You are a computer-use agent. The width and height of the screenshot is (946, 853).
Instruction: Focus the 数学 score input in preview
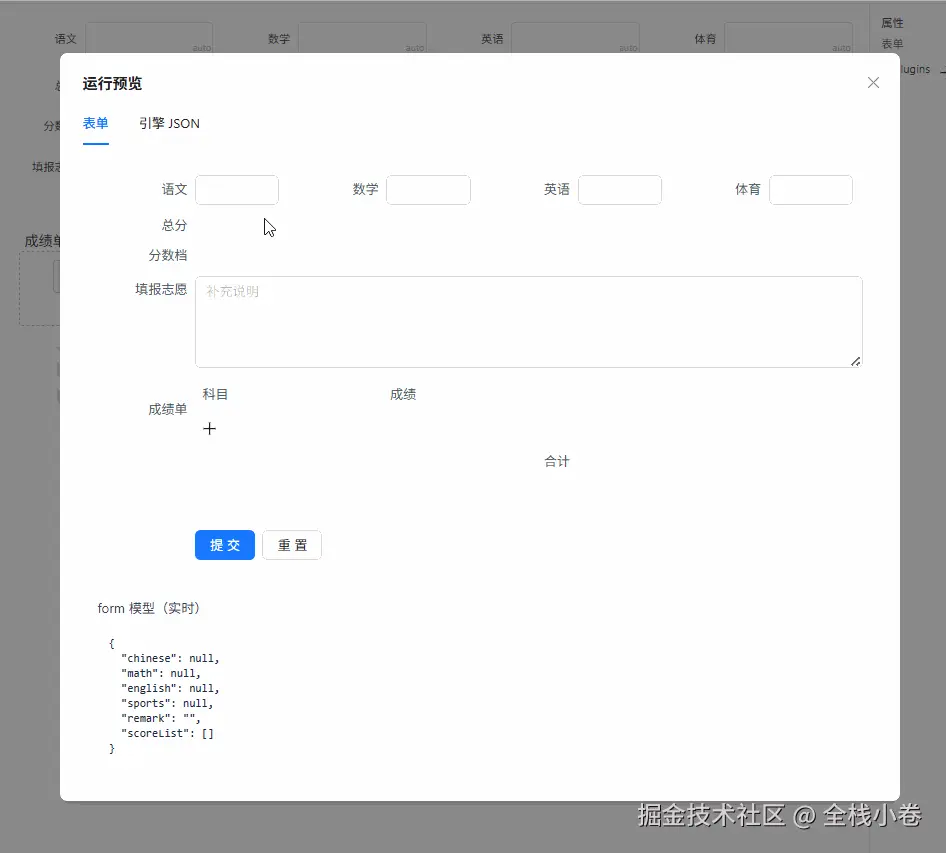[428, 189]
